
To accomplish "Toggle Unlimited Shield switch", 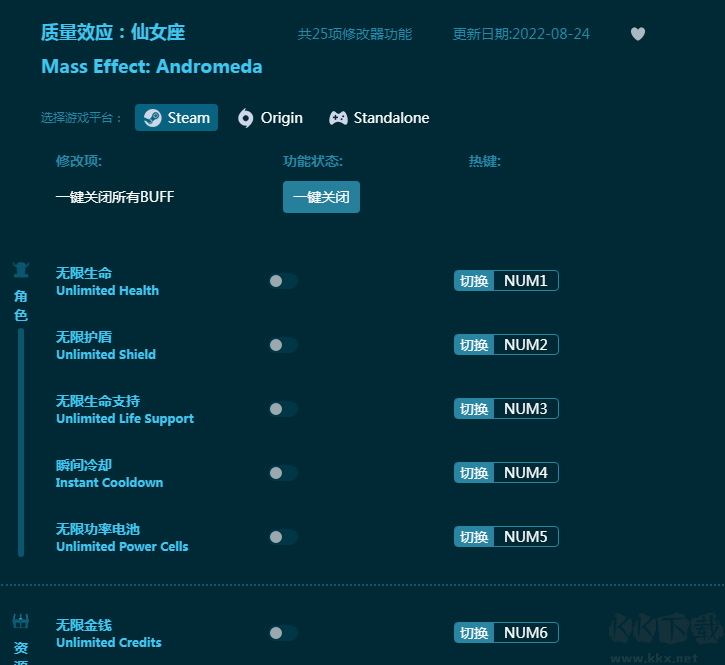I will 283,345.
